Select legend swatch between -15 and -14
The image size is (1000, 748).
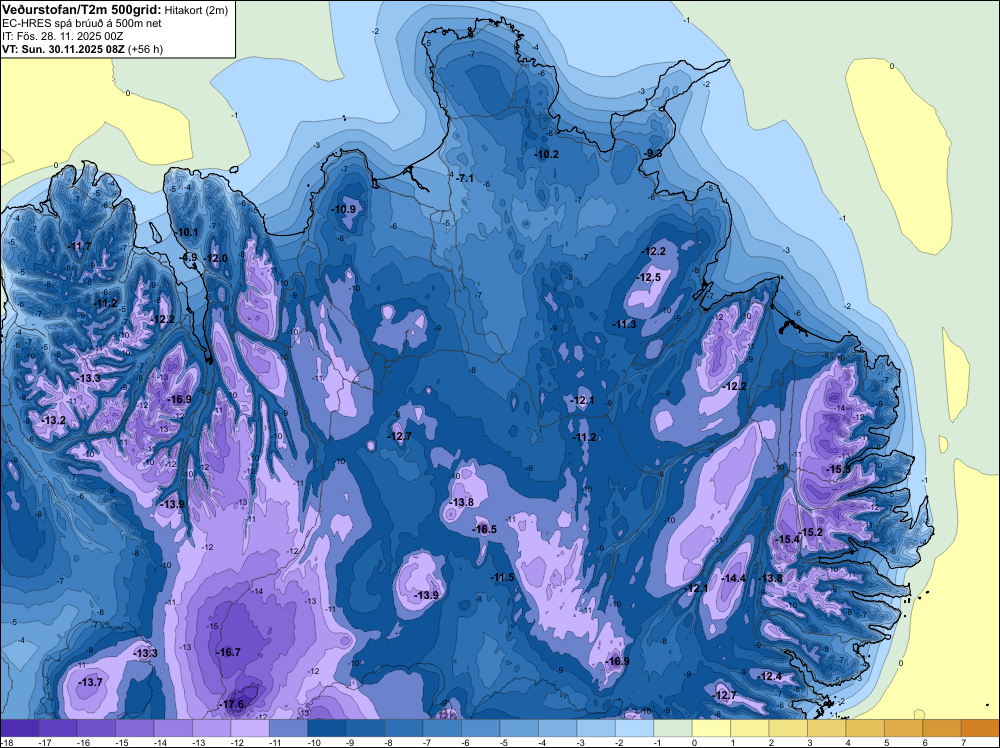click(x=135, y=728)
